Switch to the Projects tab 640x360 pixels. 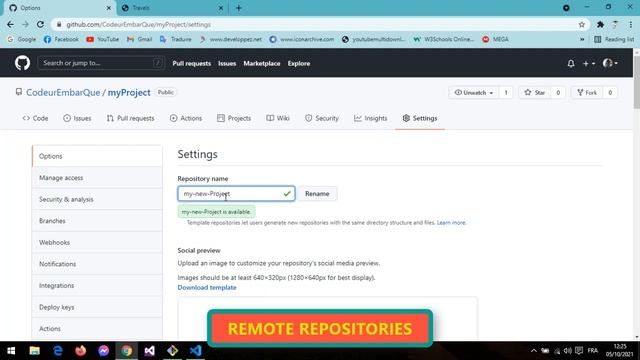tap(234, 118)
